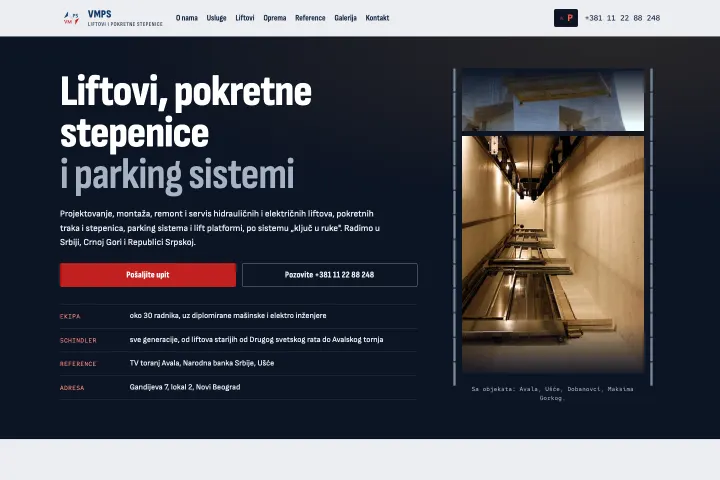
Task: Click the header phone number +381 11 22 88 248
Action: pos(622,18)
